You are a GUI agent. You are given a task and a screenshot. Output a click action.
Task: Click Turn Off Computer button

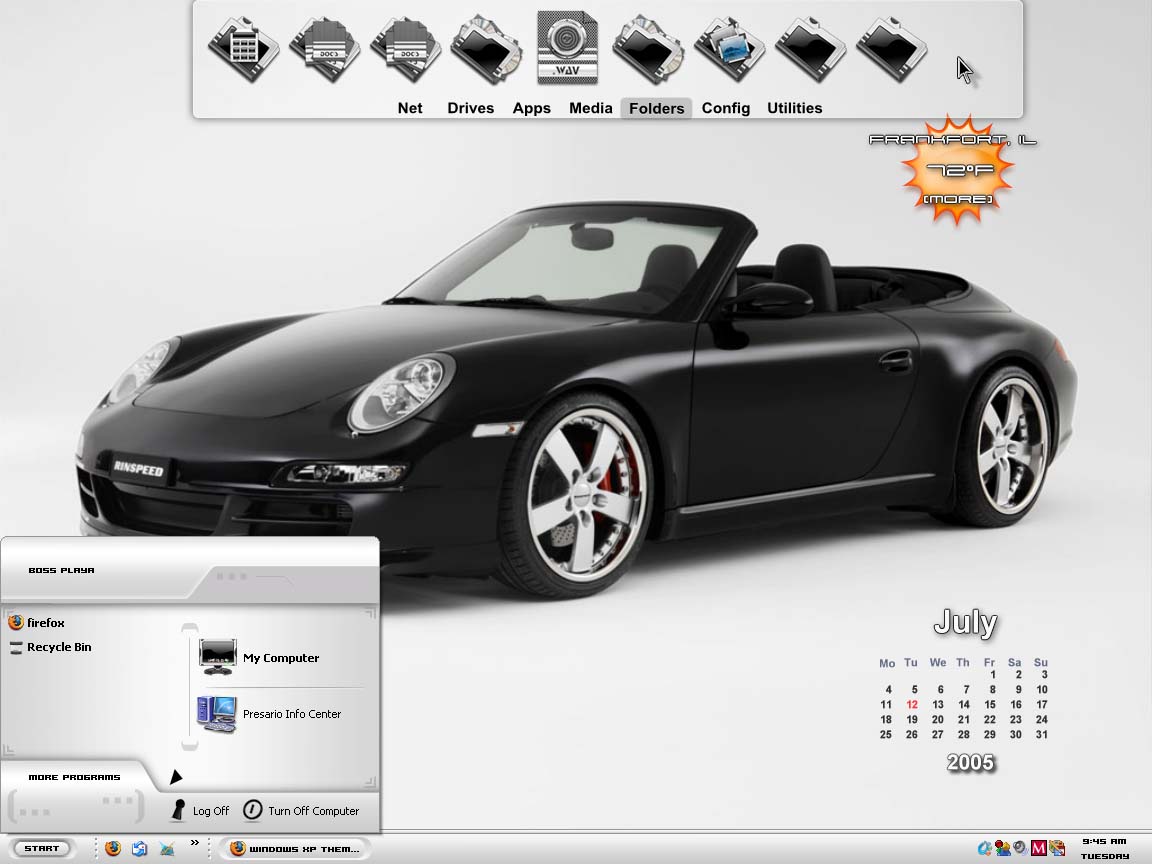coord(301,810)
